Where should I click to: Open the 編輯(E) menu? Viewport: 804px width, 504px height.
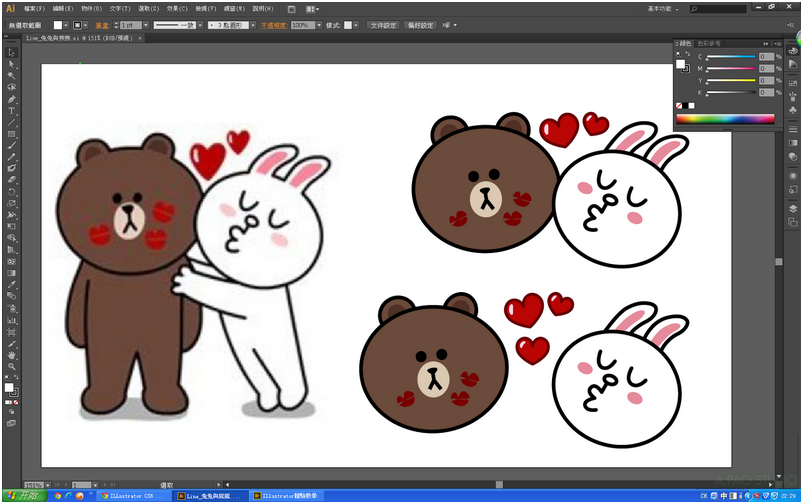point(63,9)
